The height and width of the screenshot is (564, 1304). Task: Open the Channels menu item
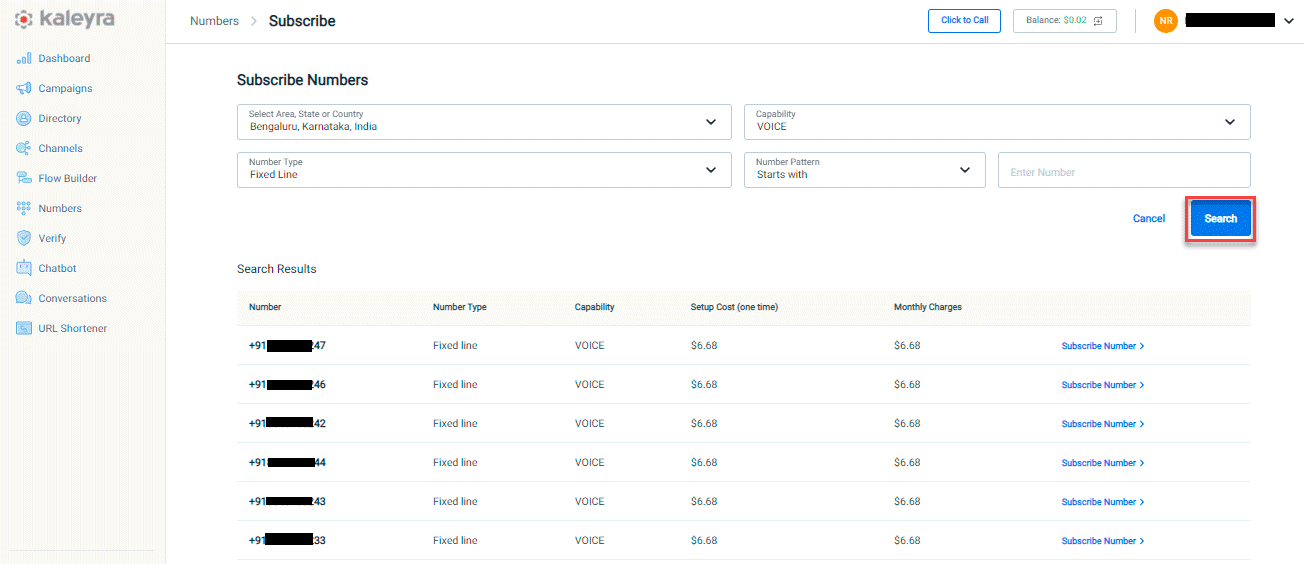coord(61,148)
